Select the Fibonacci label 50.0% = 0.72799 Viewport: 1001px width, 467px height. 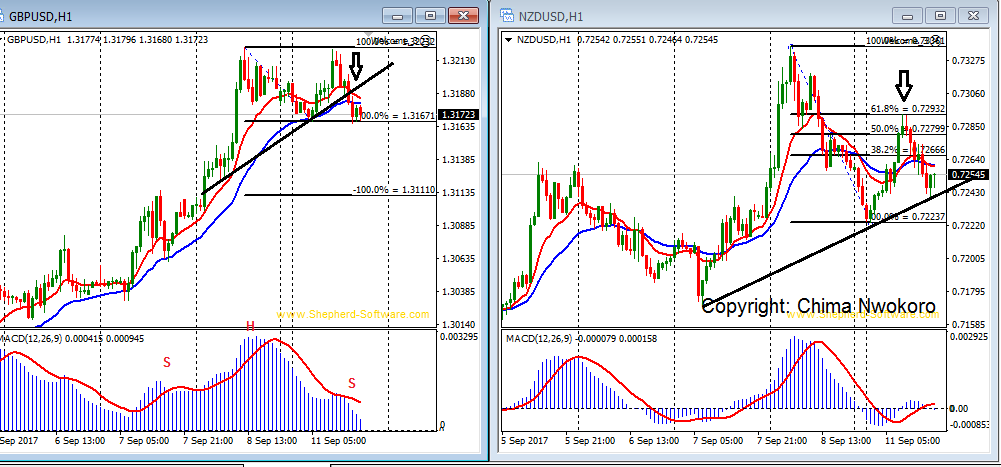coord(908,128)
